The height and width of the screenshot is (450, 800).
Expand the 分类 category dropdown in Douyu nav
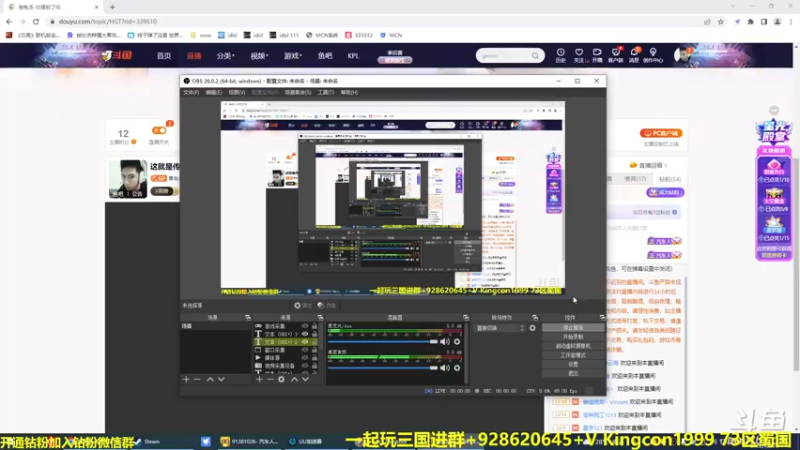tap(225, 56)
